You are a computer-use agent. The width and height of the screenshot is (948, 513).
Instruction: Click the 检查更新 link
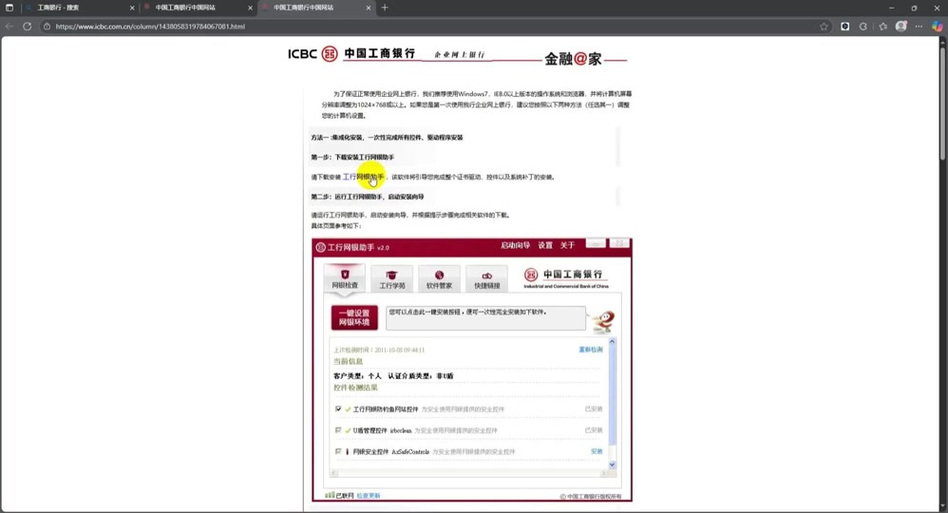point(368,495)
